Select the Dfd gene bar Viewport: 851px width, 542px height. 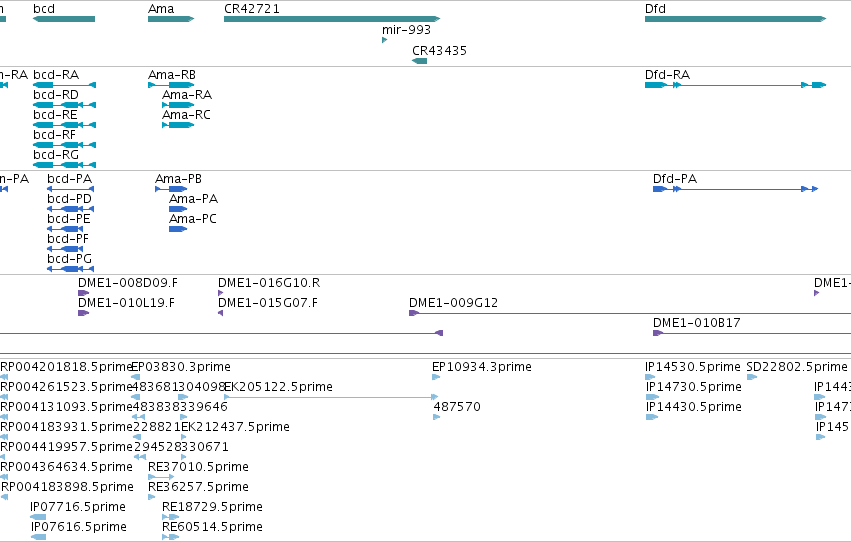tap(735, 19)
